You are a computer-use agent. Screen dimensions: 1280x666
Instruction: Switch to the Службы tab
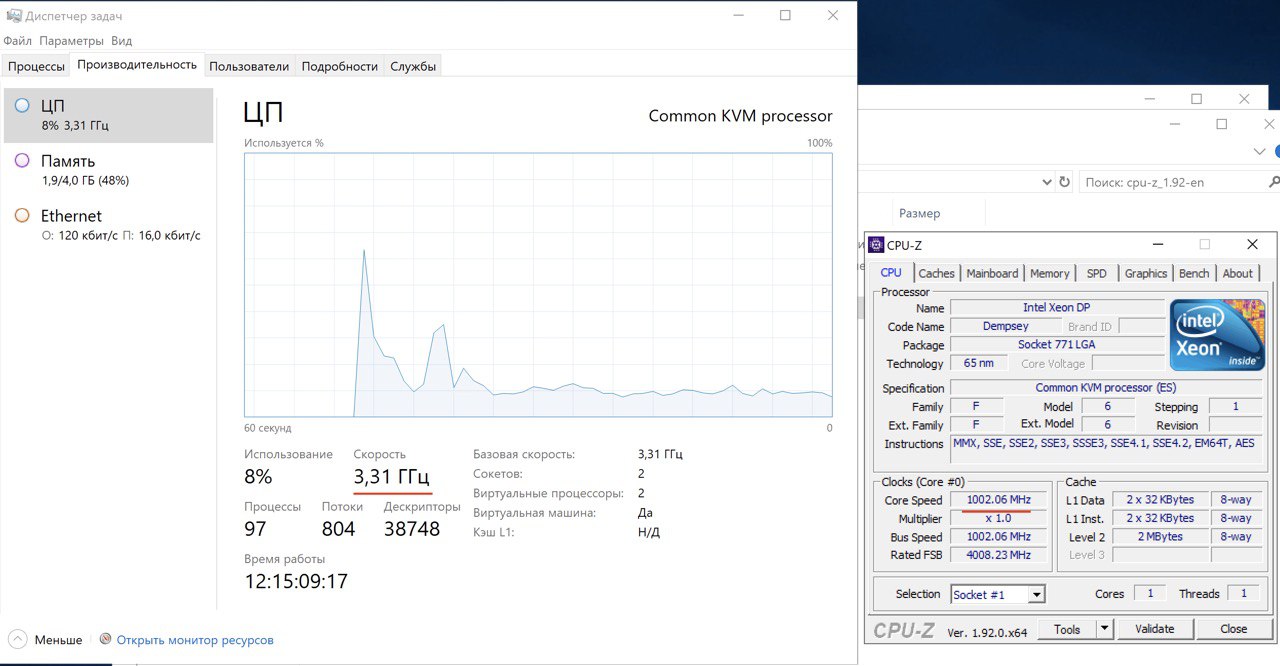click(413, 66)
